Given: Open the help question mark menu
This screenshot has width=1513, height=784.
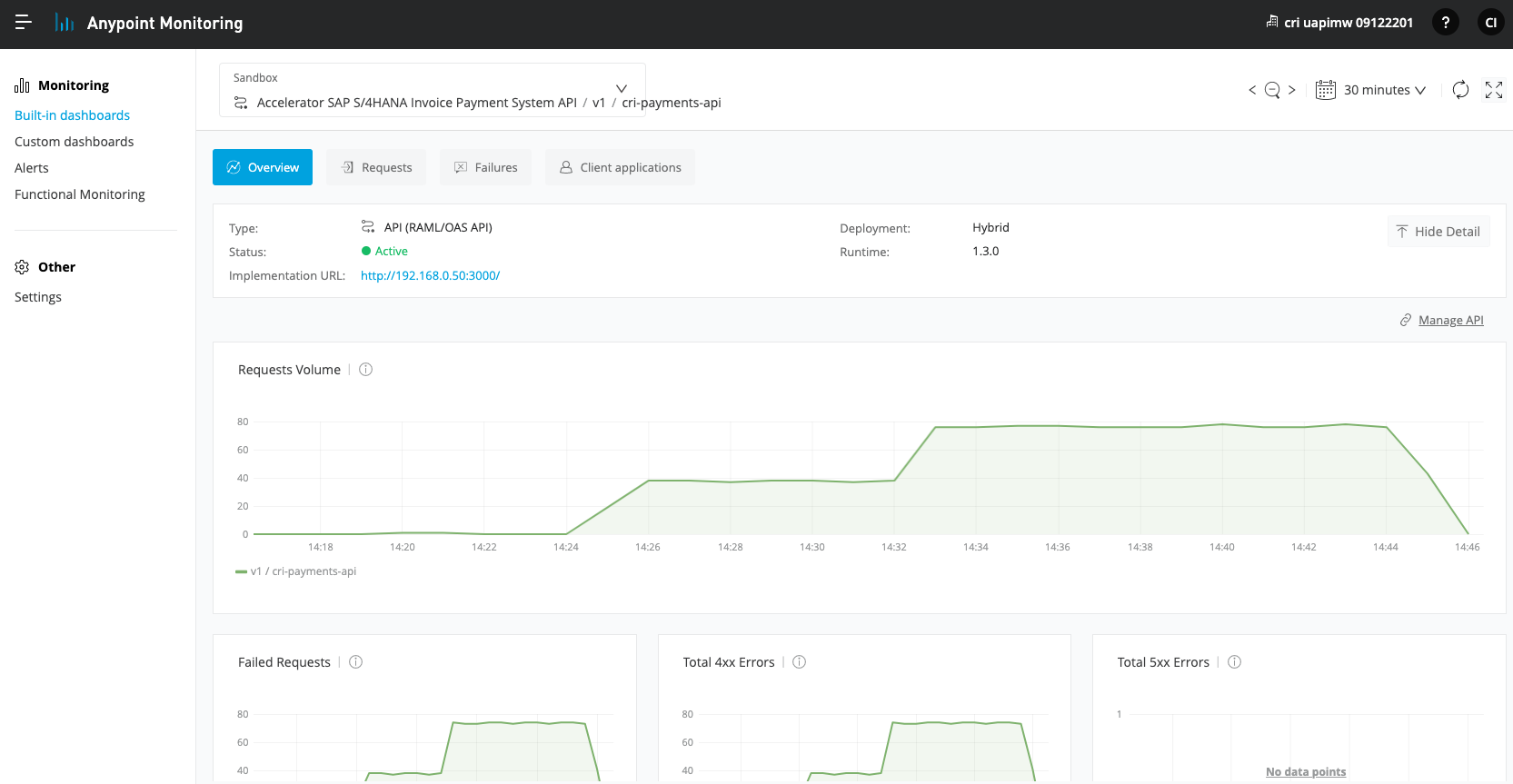Looking at the screenshot, I should click(1445, 23).
